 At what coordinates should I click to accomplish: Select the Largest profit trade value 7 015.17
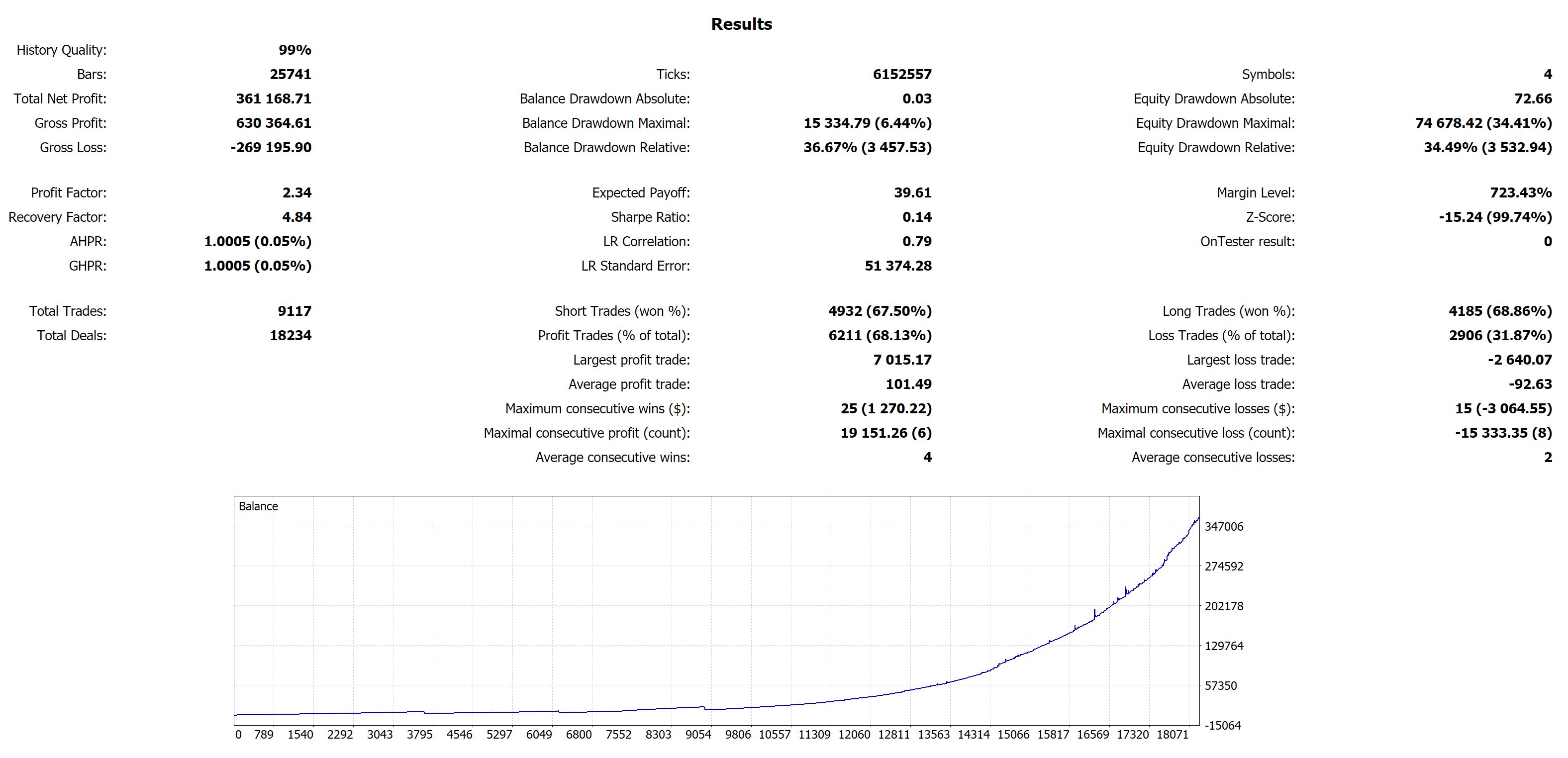coord(901,360)
